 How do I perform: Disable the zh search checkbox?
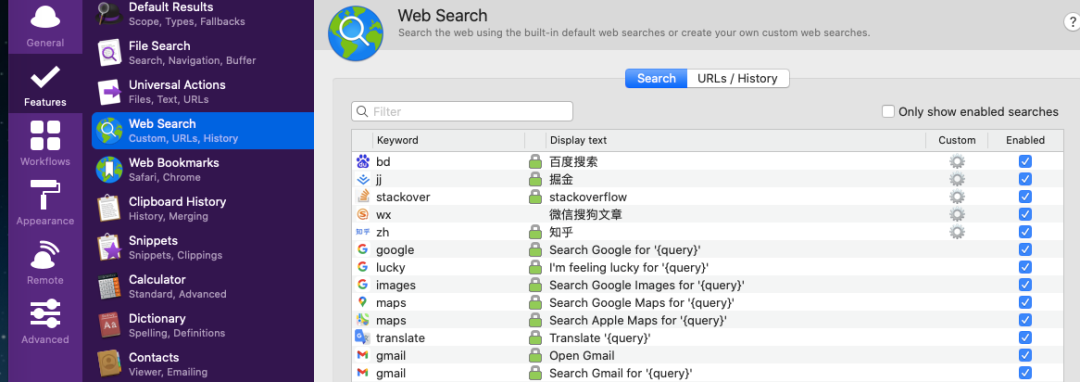pos(1026,232)
